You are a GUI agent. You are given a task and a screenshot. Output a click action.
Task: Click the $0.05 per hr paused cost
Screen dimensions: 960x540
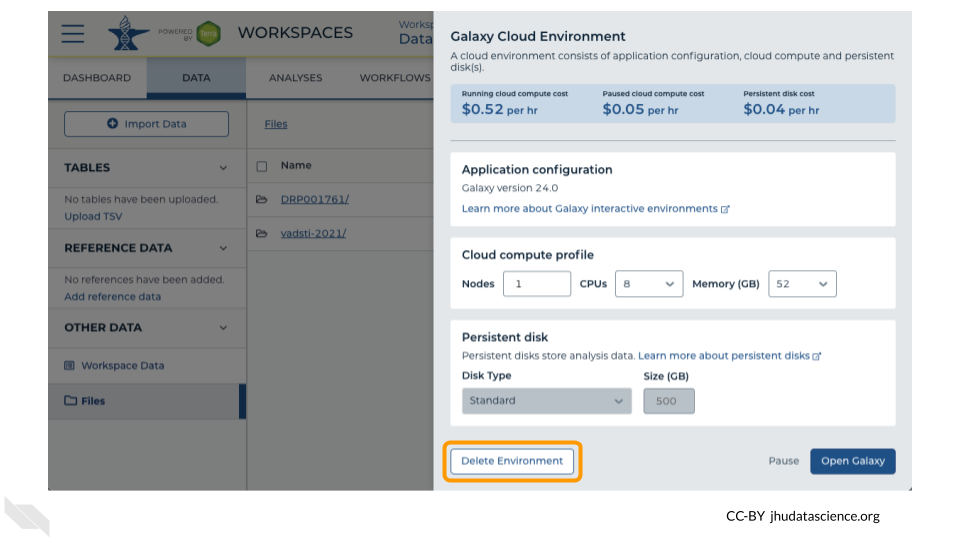click(640, 110)
